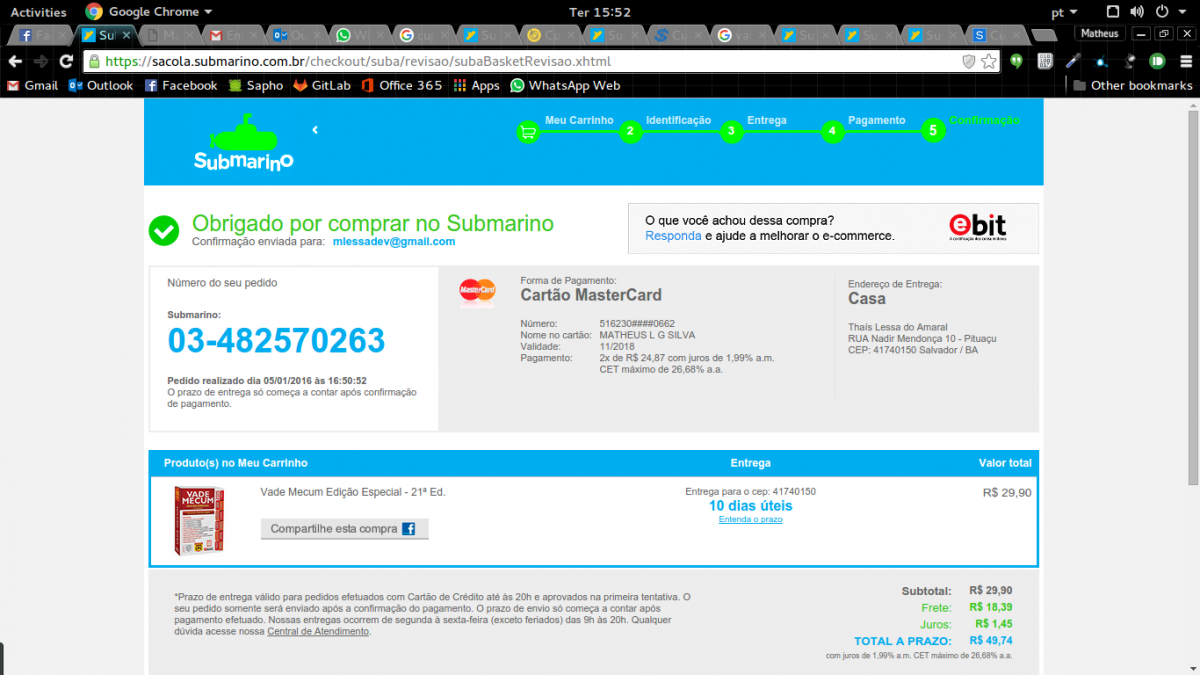Open the Chrome hamburger menu
Viewport: 1200px width, 675px height.
click(x=1185, y=61)
